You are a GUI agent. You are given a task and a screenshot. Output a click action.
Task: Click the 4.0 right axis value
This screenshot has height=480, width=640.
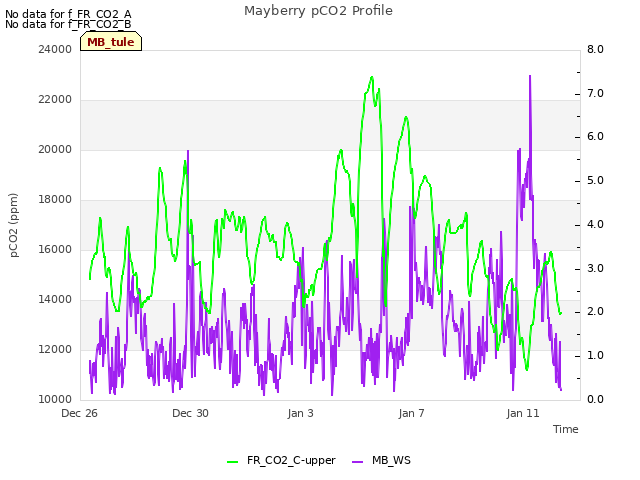click(595, 224)
